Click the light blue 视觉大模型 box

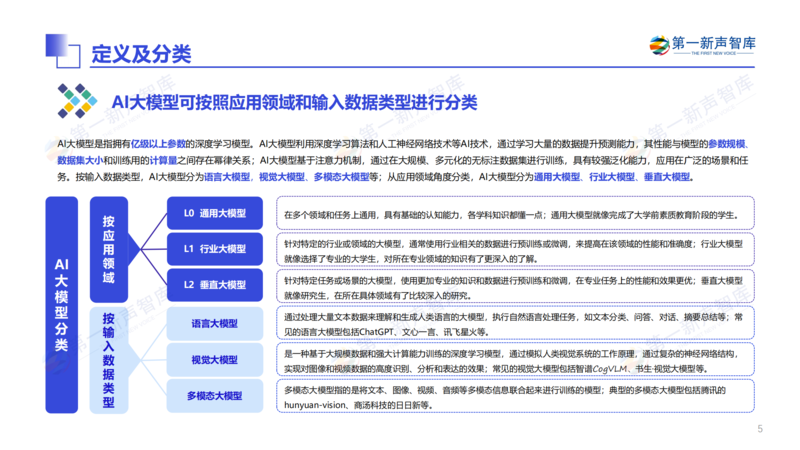tap(215, 360)
